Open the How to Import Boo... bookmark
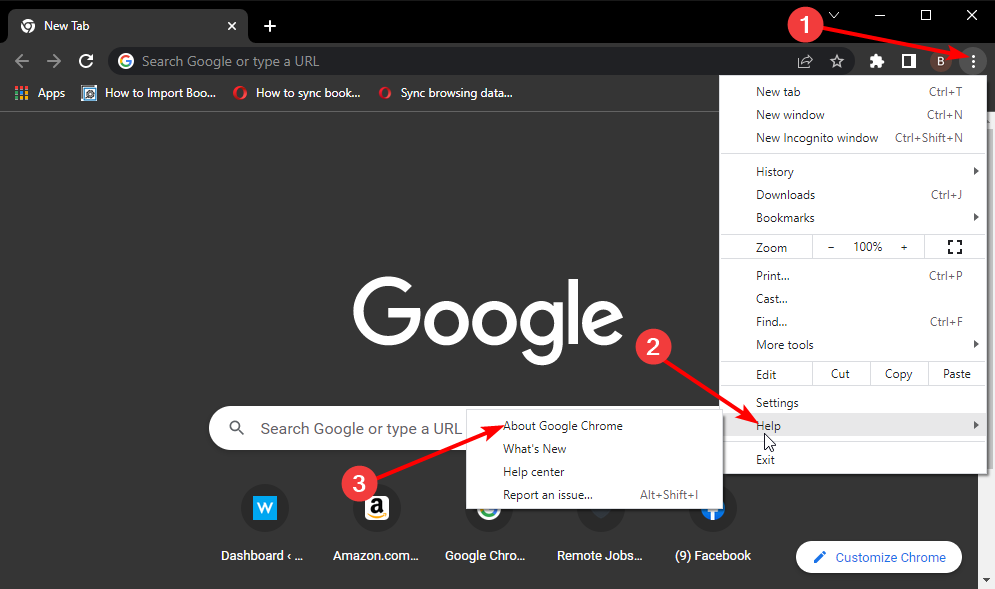995x589 pixels. pos(149,93)
